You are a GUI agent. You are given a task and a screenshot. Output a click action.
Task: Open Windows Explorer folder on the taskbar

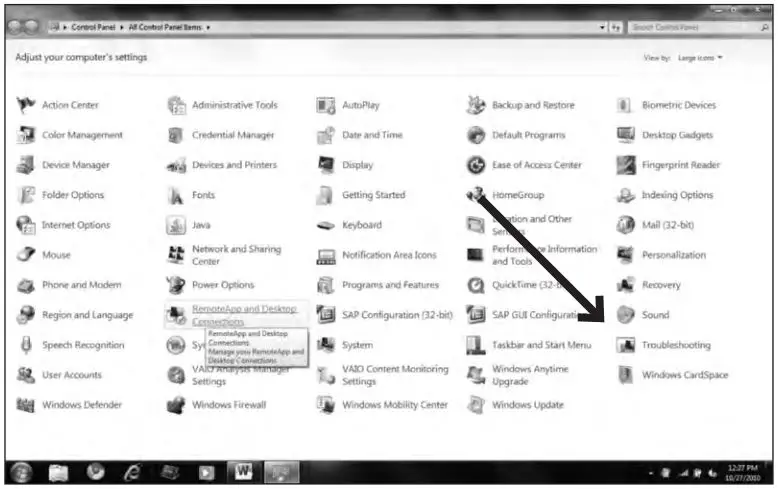point(58,473)
